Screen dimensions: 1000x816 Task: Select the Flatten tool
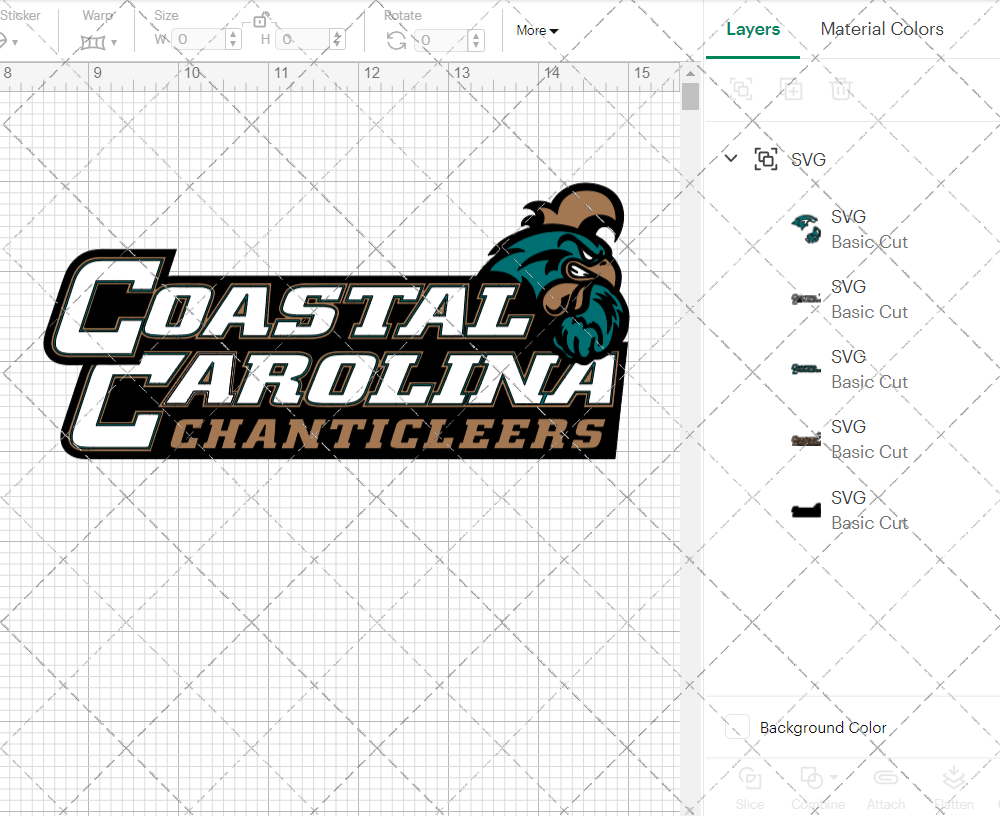coord(954,788)
